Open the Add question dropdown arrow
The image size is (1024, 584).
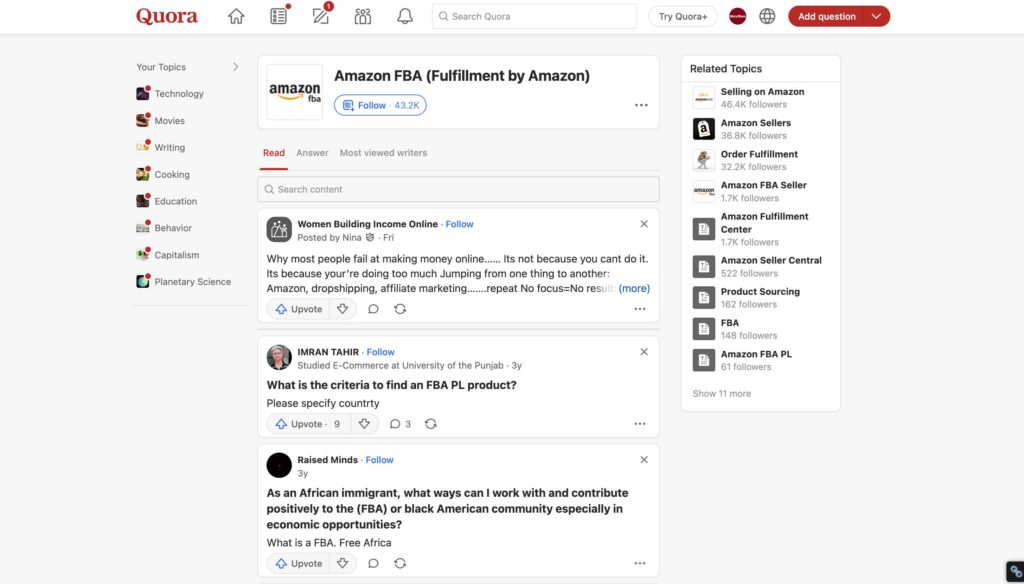click(x=877, y=16)
